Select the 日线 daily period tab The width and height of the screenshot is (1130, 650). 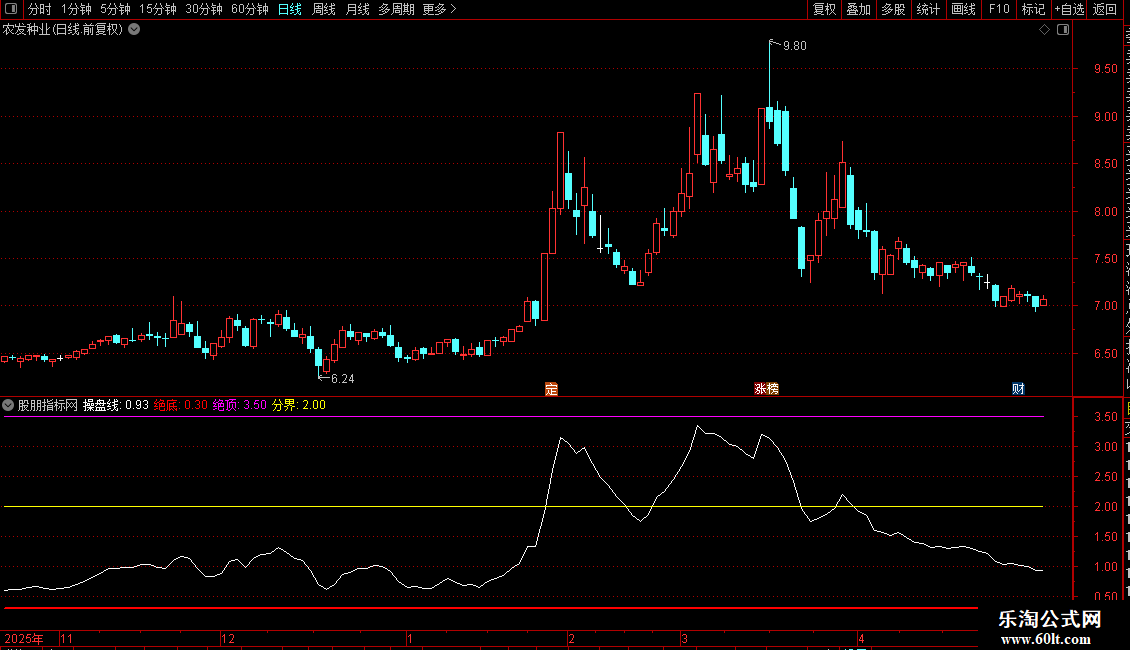290,9
